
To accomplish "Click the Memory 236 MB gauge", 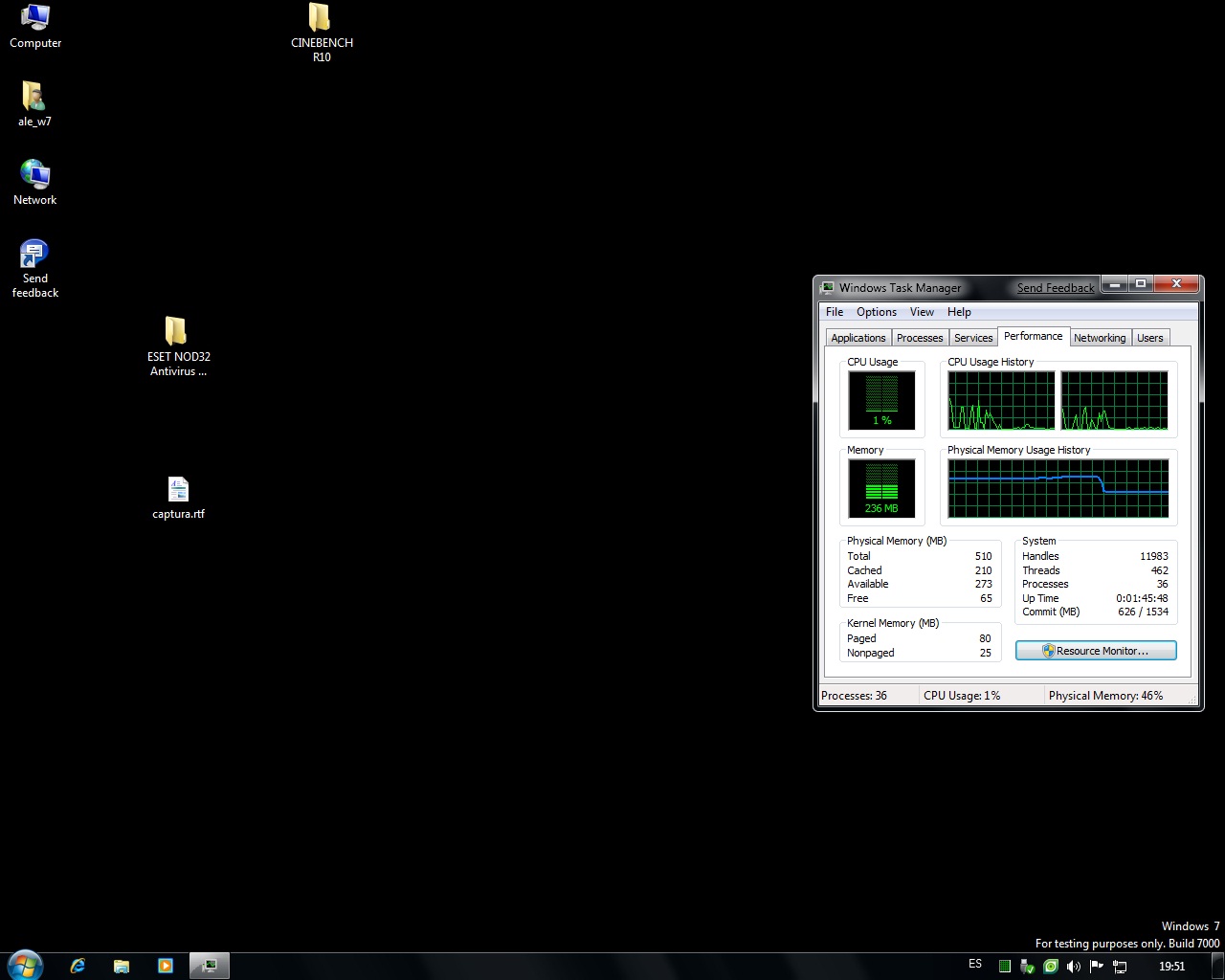I will click(x=881, y=488).
